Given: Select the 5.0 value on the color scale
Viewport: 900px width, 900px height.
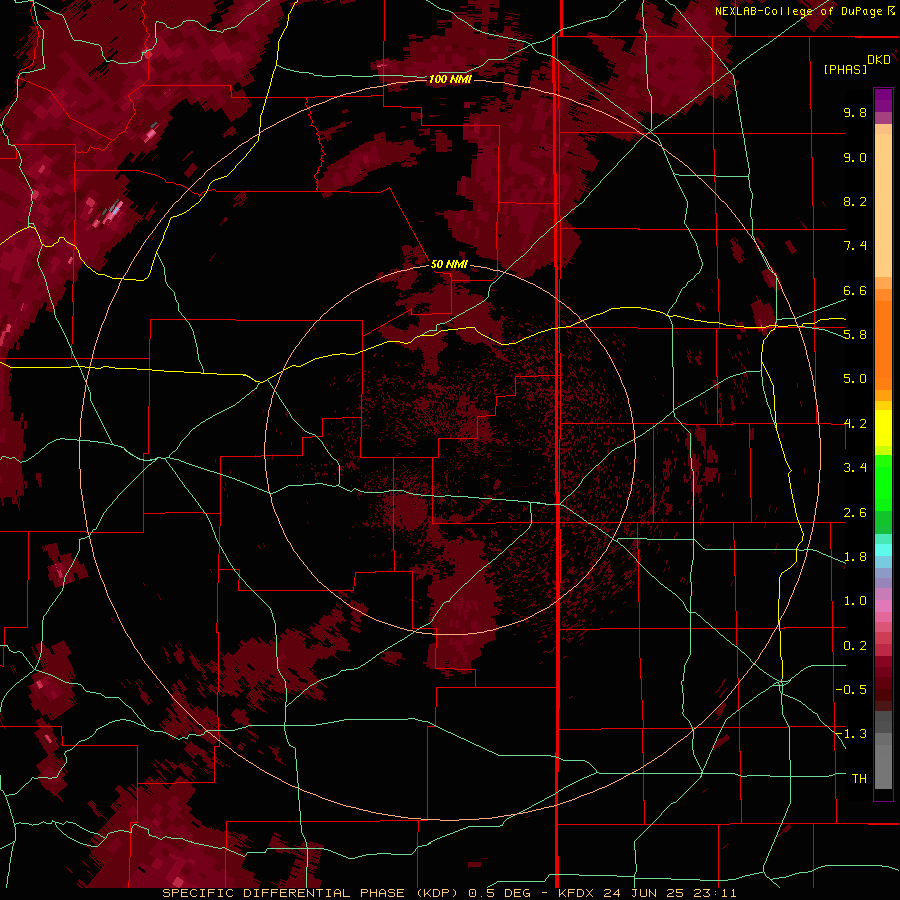Looking at the screenshot, I should coord(855,379).
